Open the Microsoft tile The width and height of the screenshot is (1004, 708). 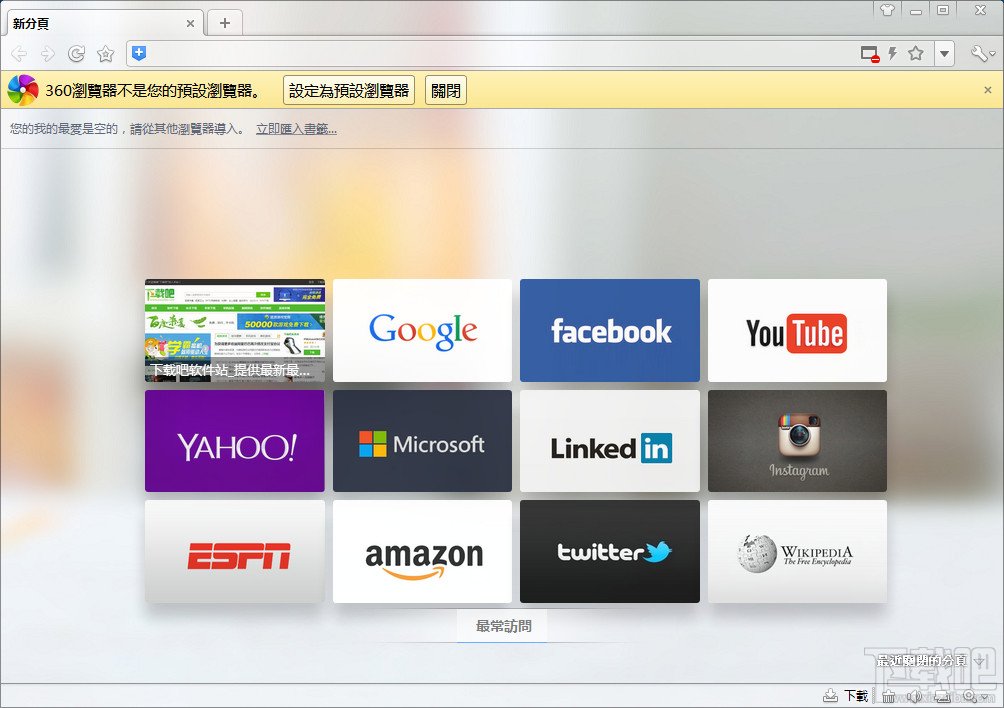tap(423, 441)
